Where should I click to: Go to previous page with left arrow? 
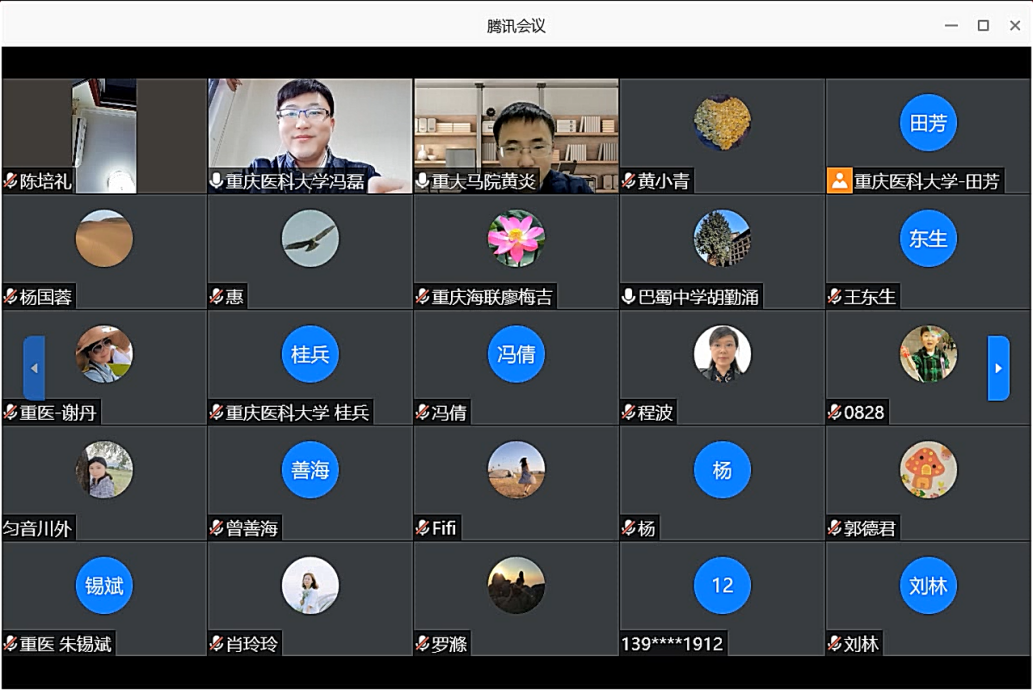pos(34,368)
